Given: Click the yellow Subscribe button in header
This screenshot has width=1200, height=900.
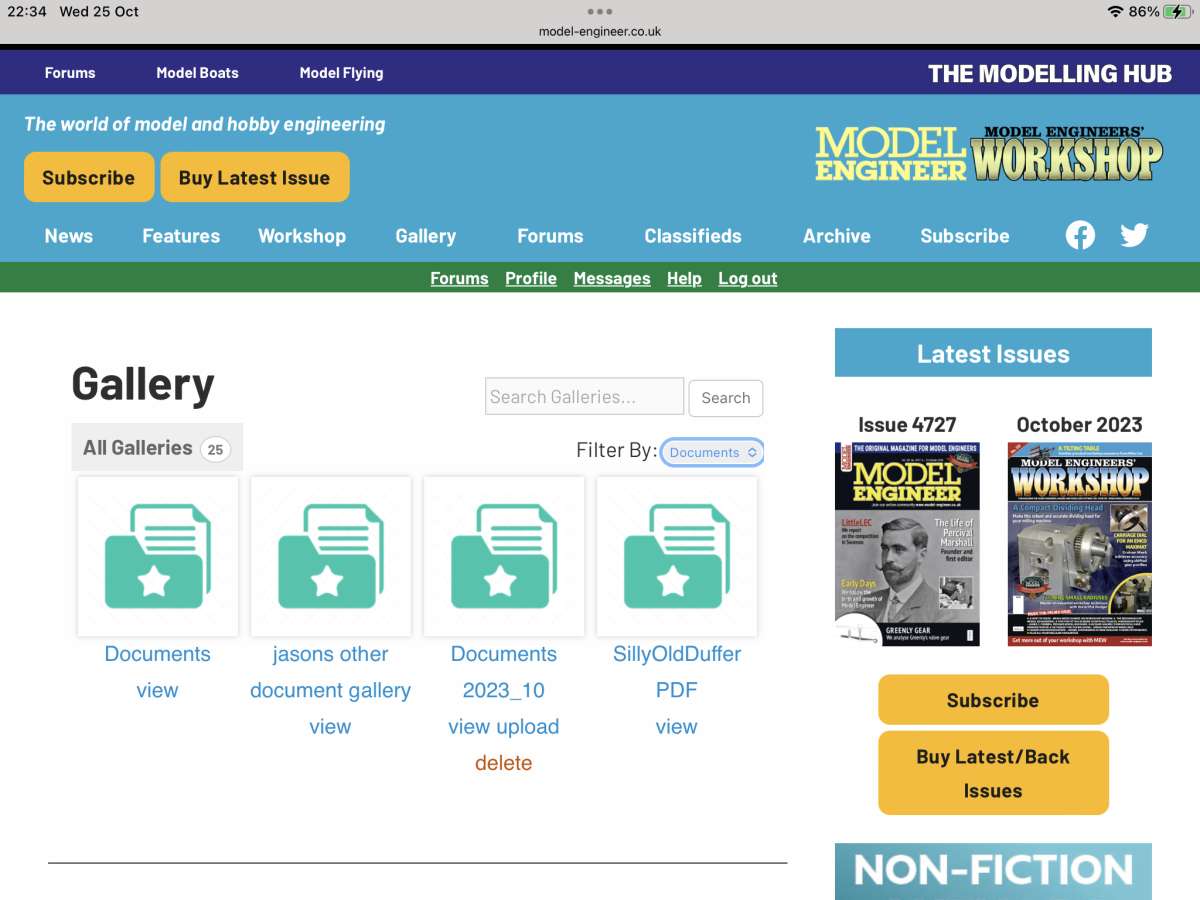Looking at the screenshot, I should pyautogui.click(x=89, y=177).
